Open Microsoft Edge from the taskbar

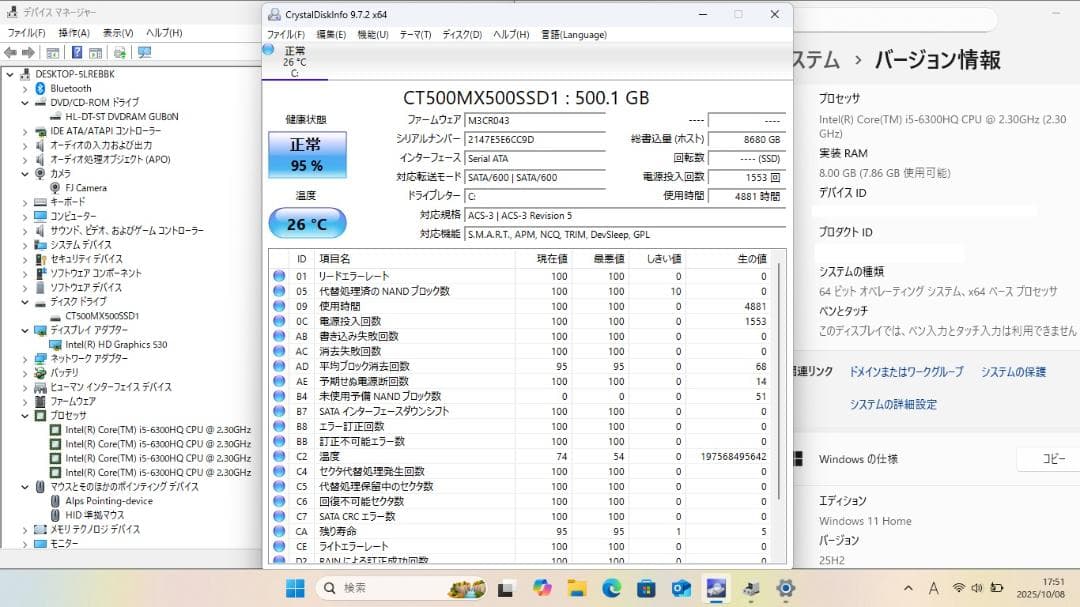[610, 588]
